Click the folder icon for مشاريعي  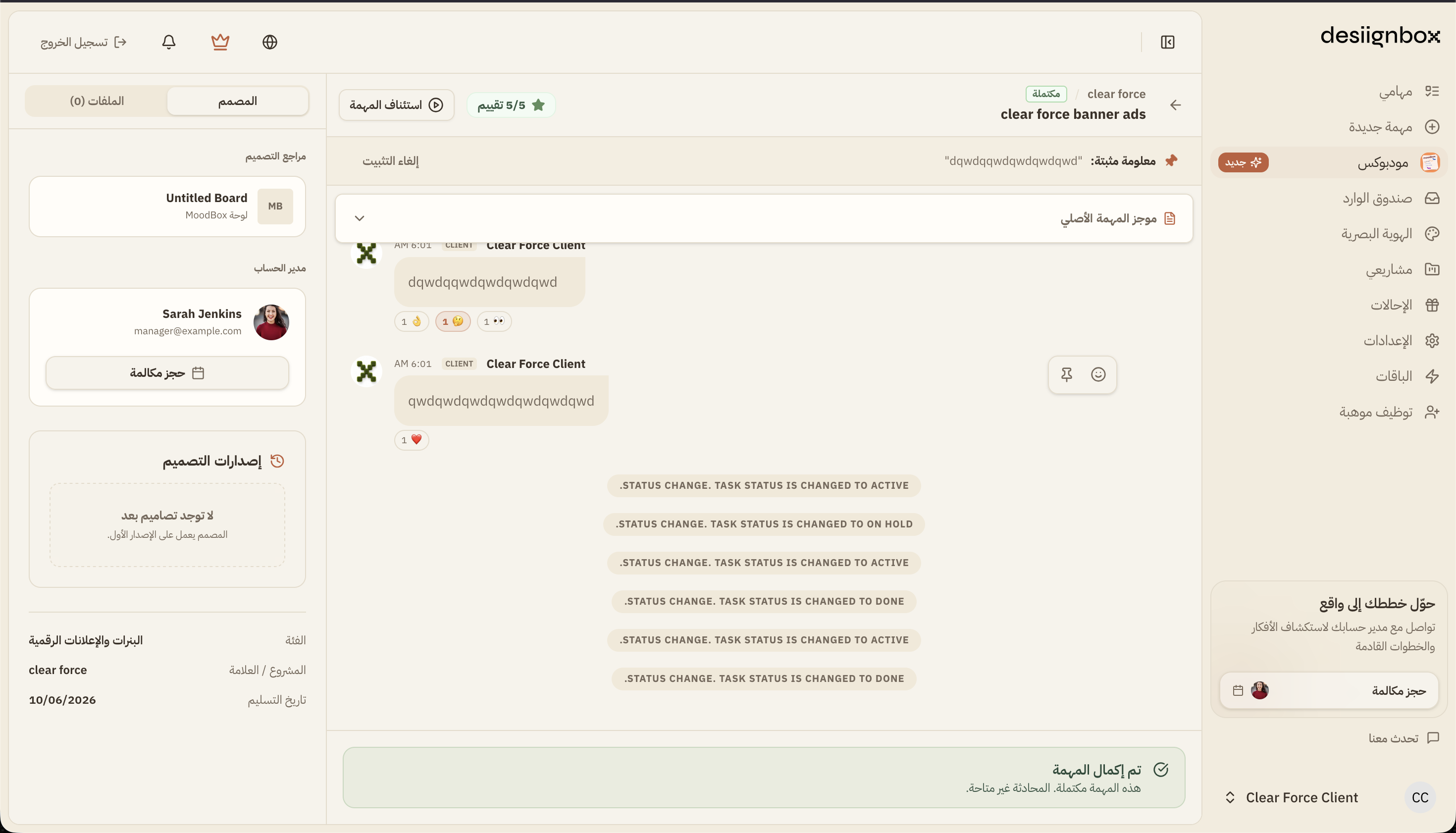[x=1432, y=269]
